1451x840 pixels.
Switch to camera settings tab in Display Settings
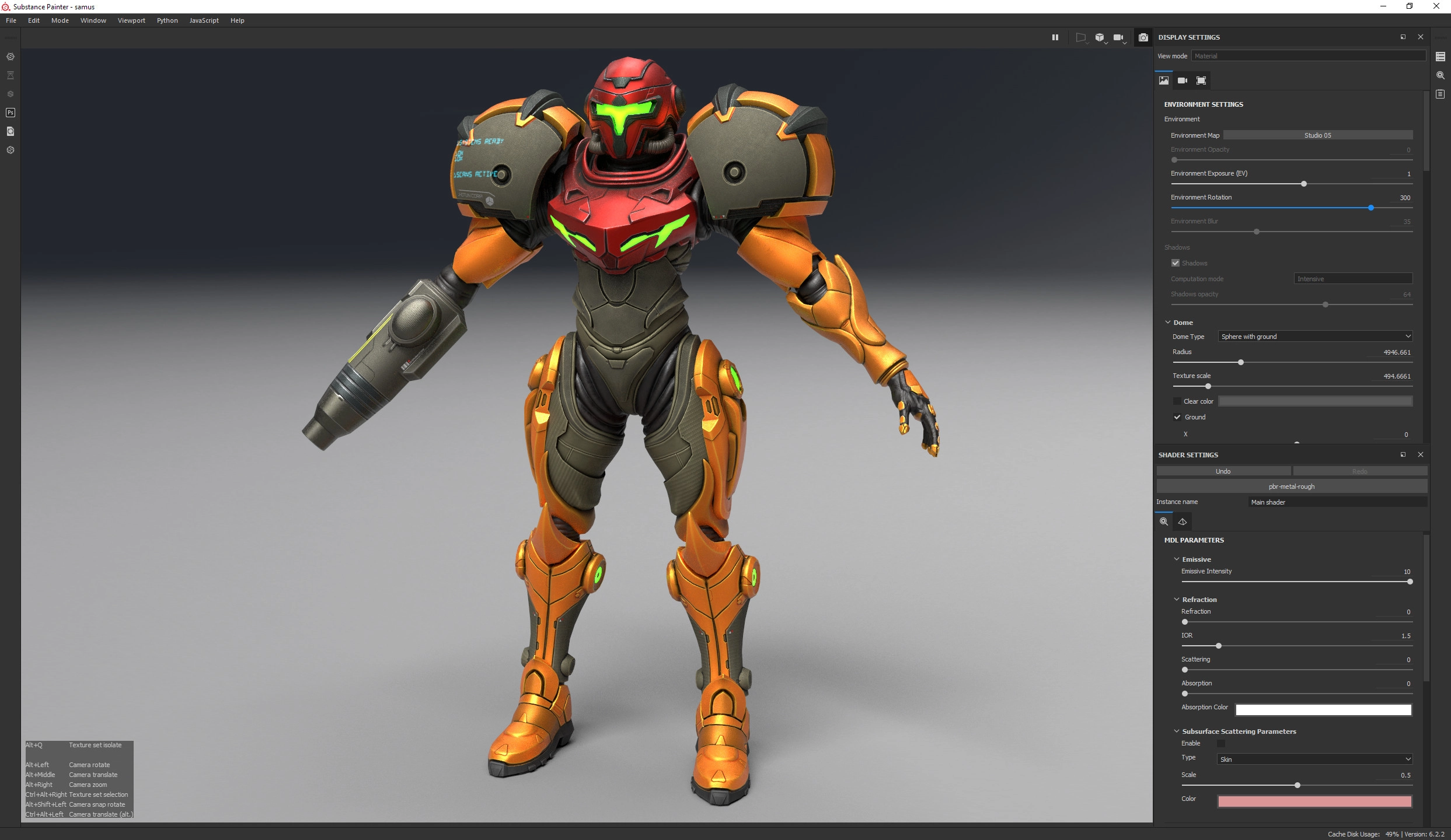click(1182, 80)
